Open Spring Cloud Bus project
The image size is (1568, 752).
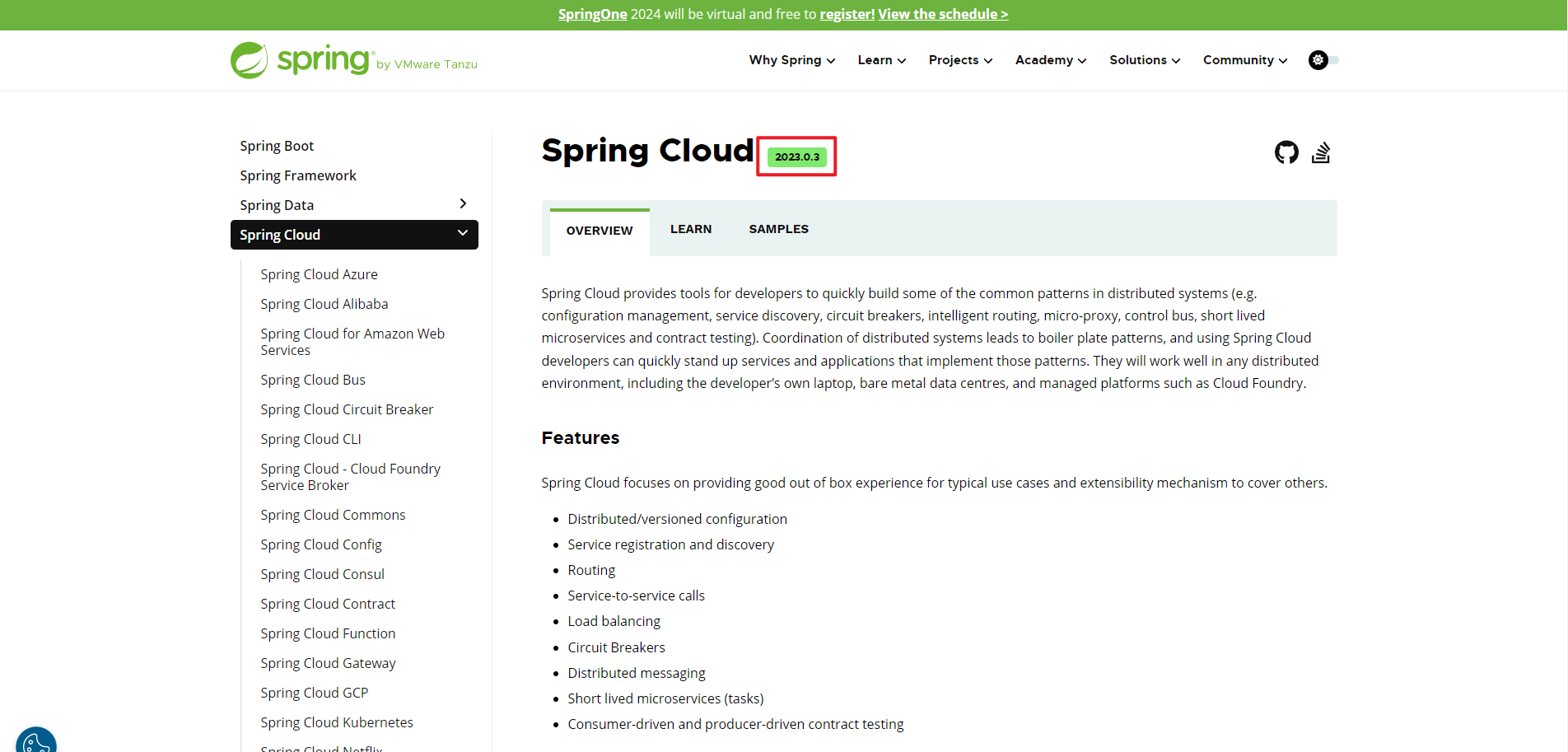313,380
